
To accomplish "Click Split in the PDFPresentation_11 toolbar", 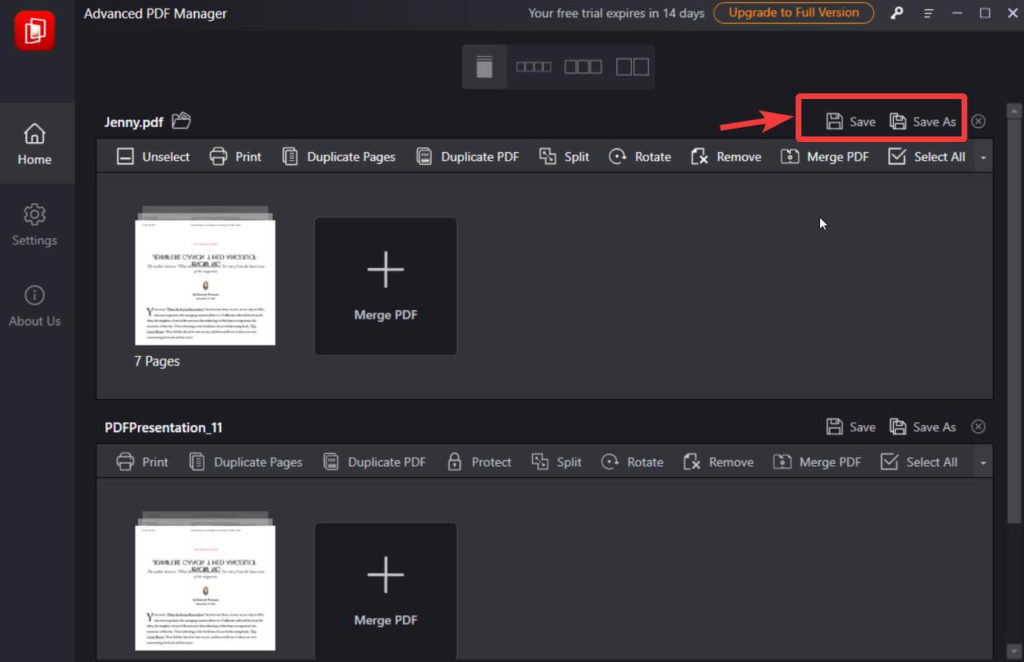I will coord(556,462).
